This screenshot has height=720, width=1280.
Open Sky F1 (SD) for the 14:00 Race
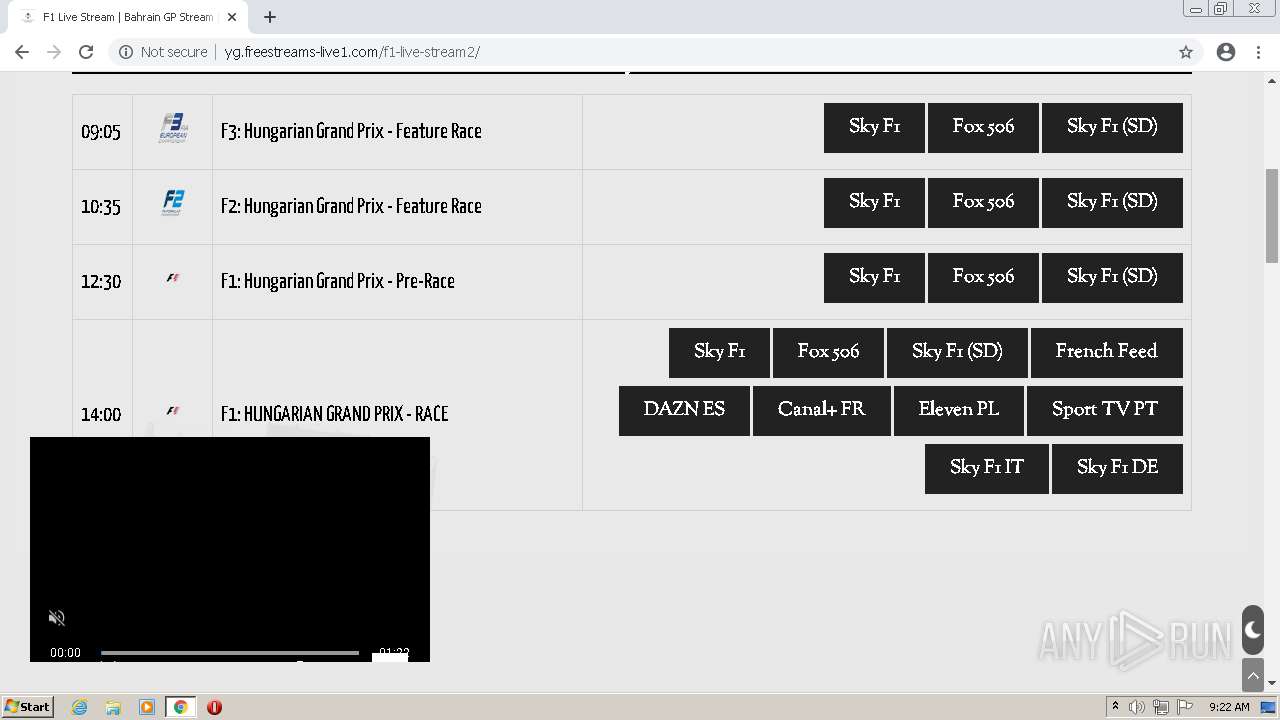[957, 353]
